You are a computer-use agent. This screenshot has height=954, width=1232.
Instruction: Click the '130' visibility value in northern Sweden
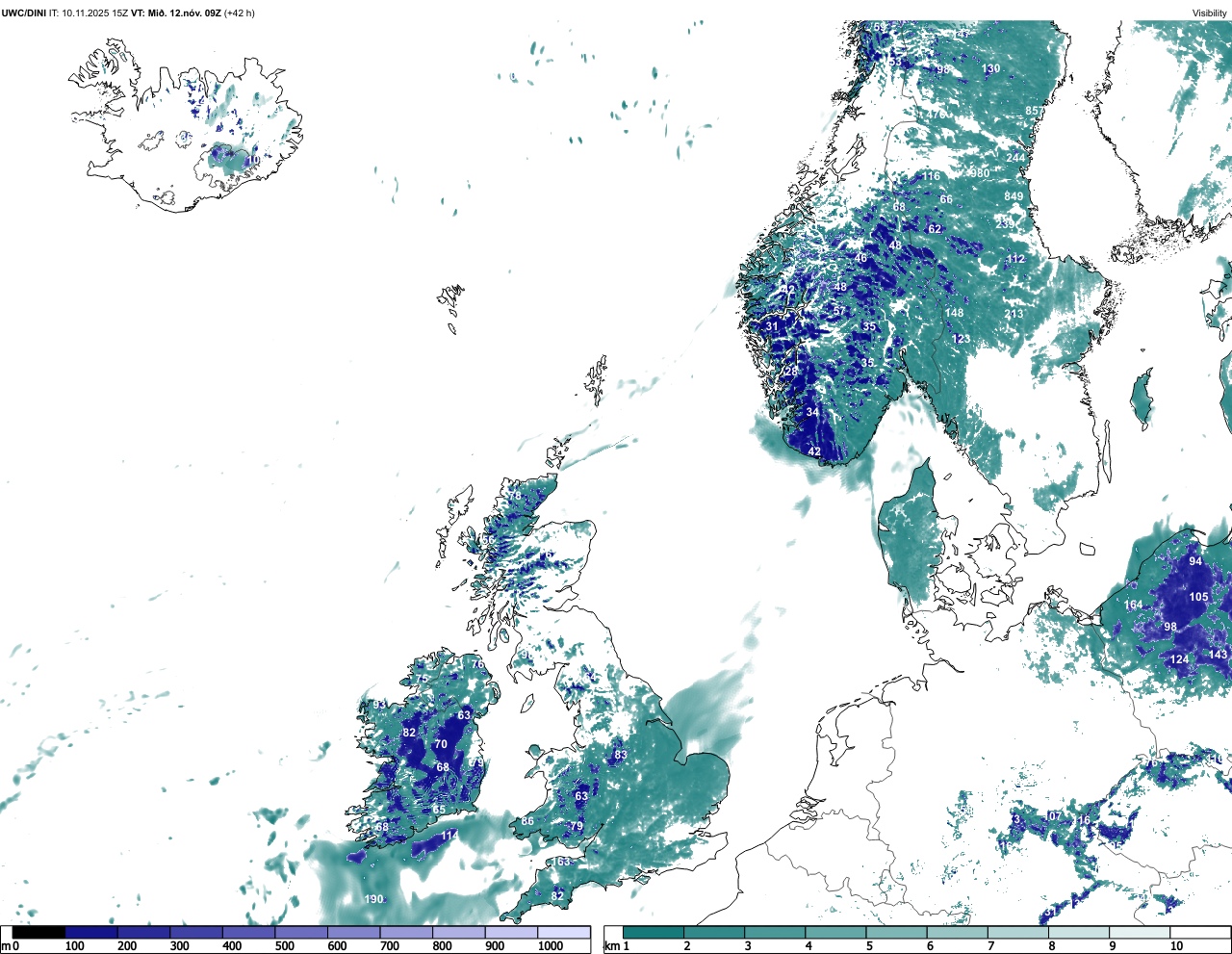(990, 69)
